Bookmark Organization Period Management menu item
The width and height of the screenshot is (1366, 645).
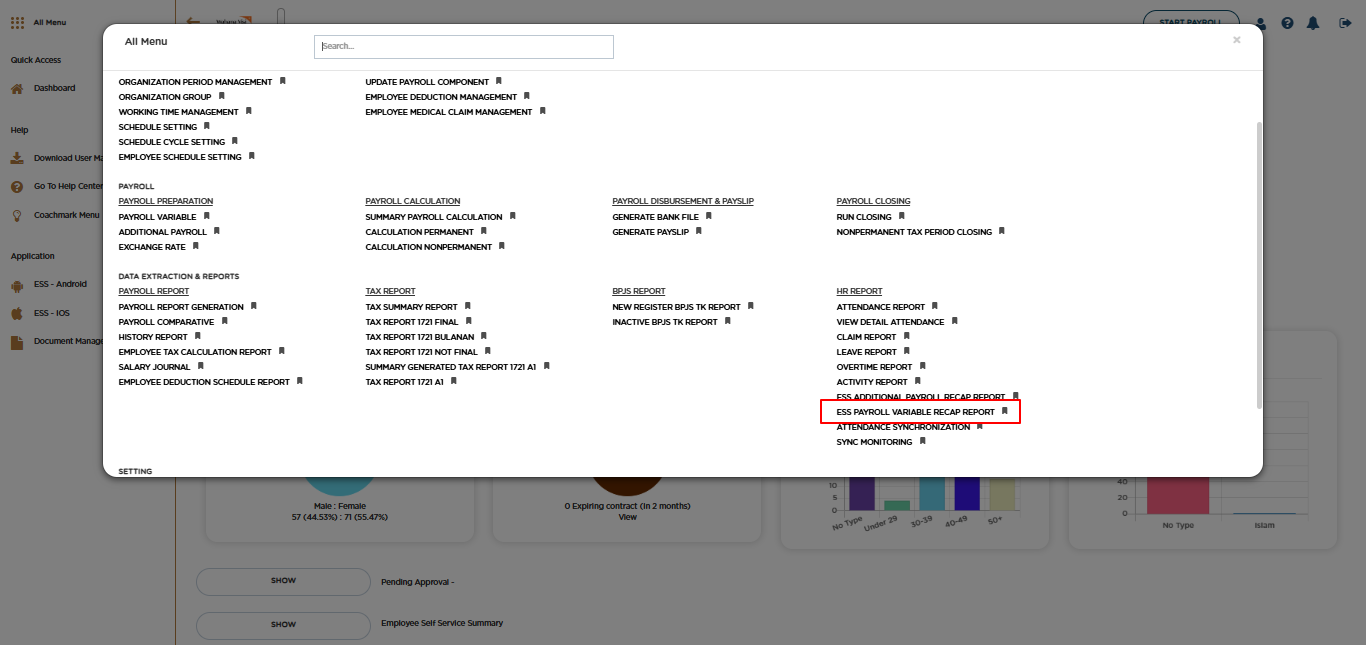coord(283,81)
